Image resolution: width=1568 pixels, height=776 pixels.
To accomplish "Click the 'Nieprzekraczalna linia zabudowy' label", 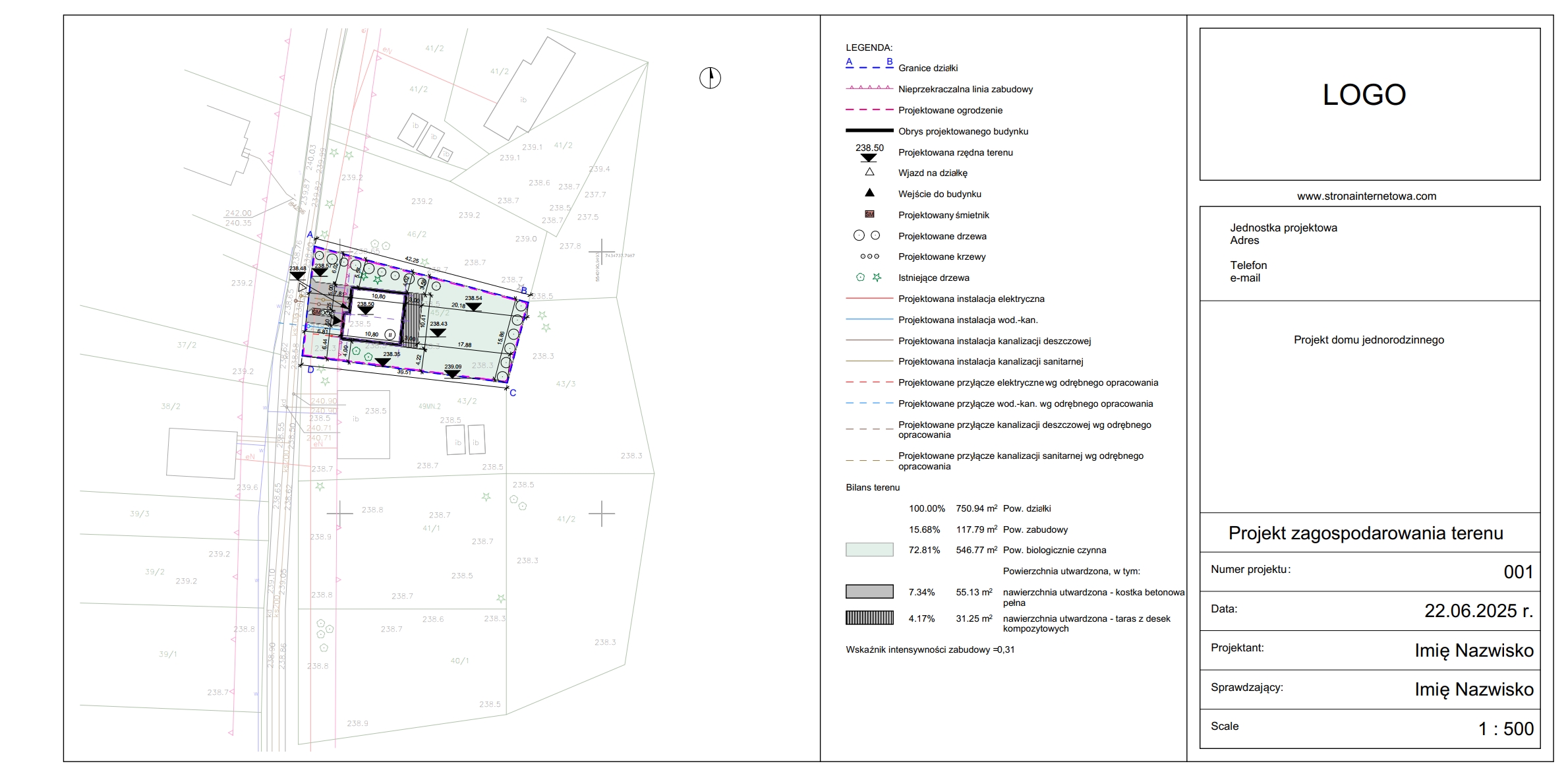I will pyautogui.click(x=966, y=89).
